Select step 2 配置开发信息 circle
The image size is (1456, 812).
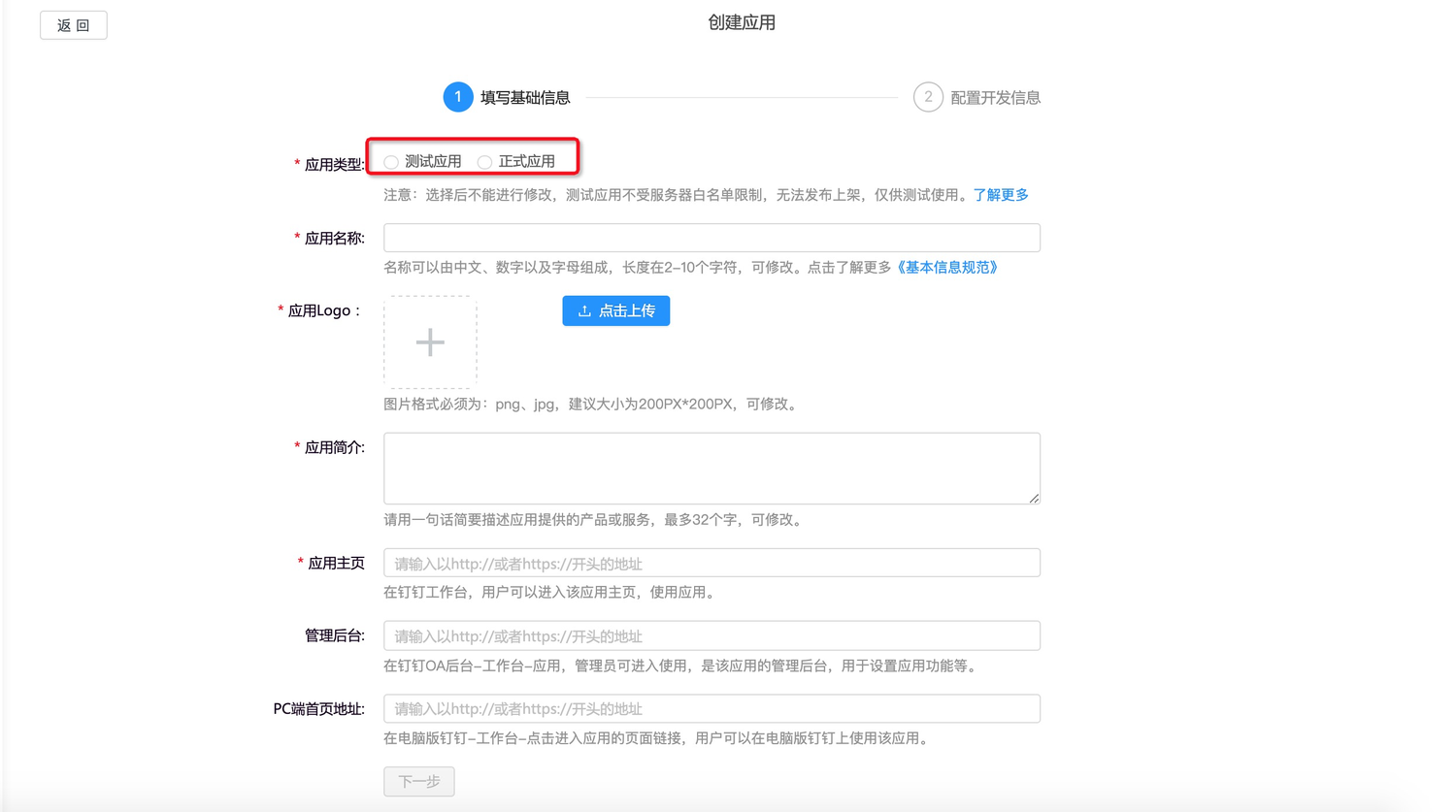[928, 97]
